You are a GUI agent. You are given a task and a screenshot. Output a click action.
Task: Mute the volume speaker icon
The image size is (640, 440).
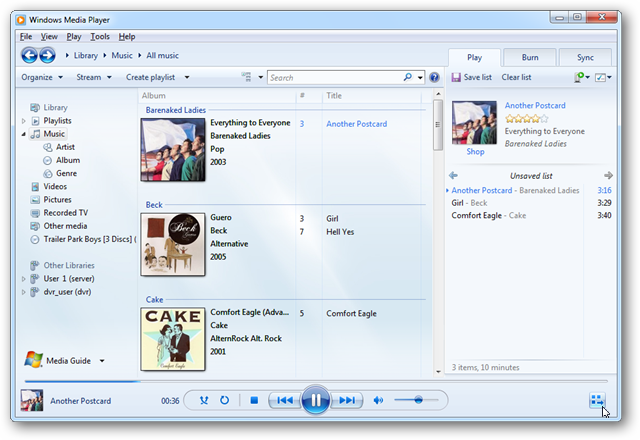coord(378,401)
